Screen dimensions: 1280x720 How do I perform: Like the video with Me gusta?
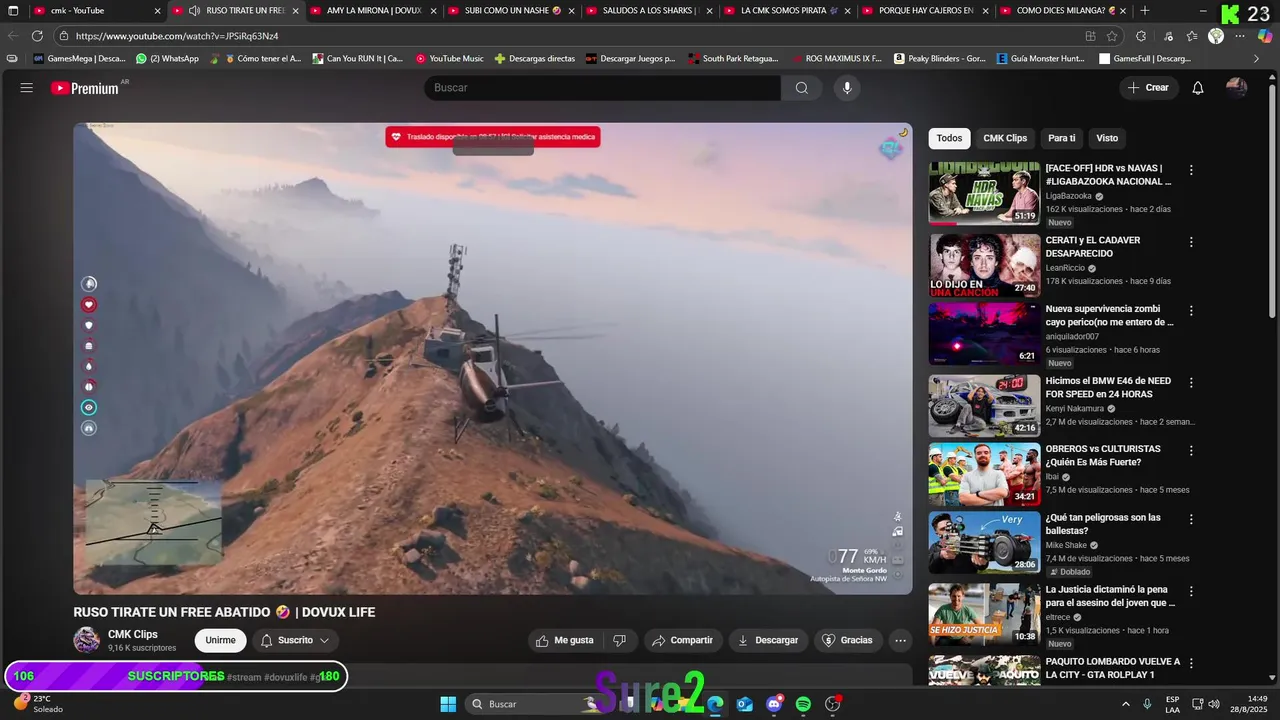click(x=565, y=640)
